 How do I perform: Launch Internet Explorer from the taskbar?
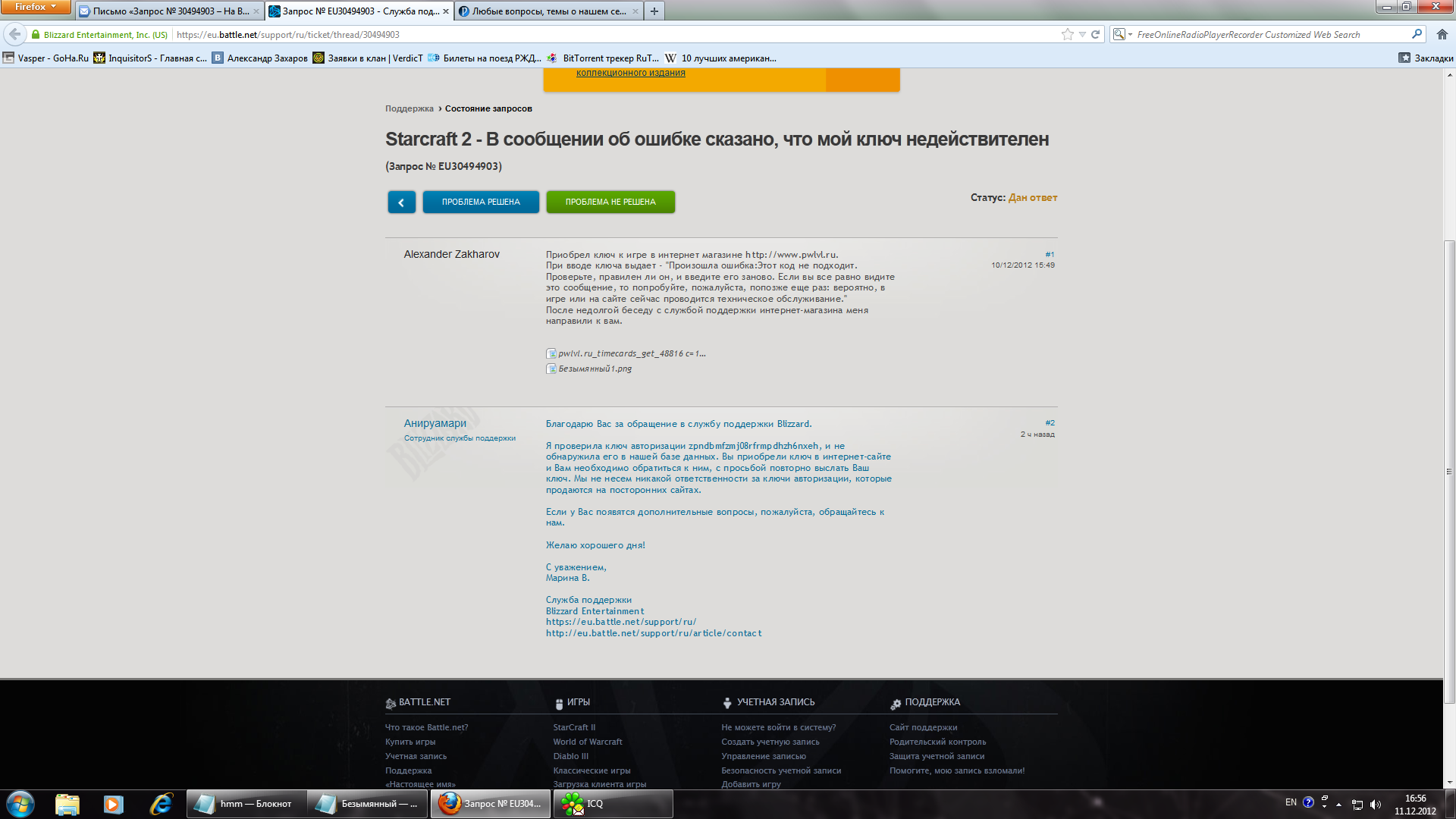point(161,804)
